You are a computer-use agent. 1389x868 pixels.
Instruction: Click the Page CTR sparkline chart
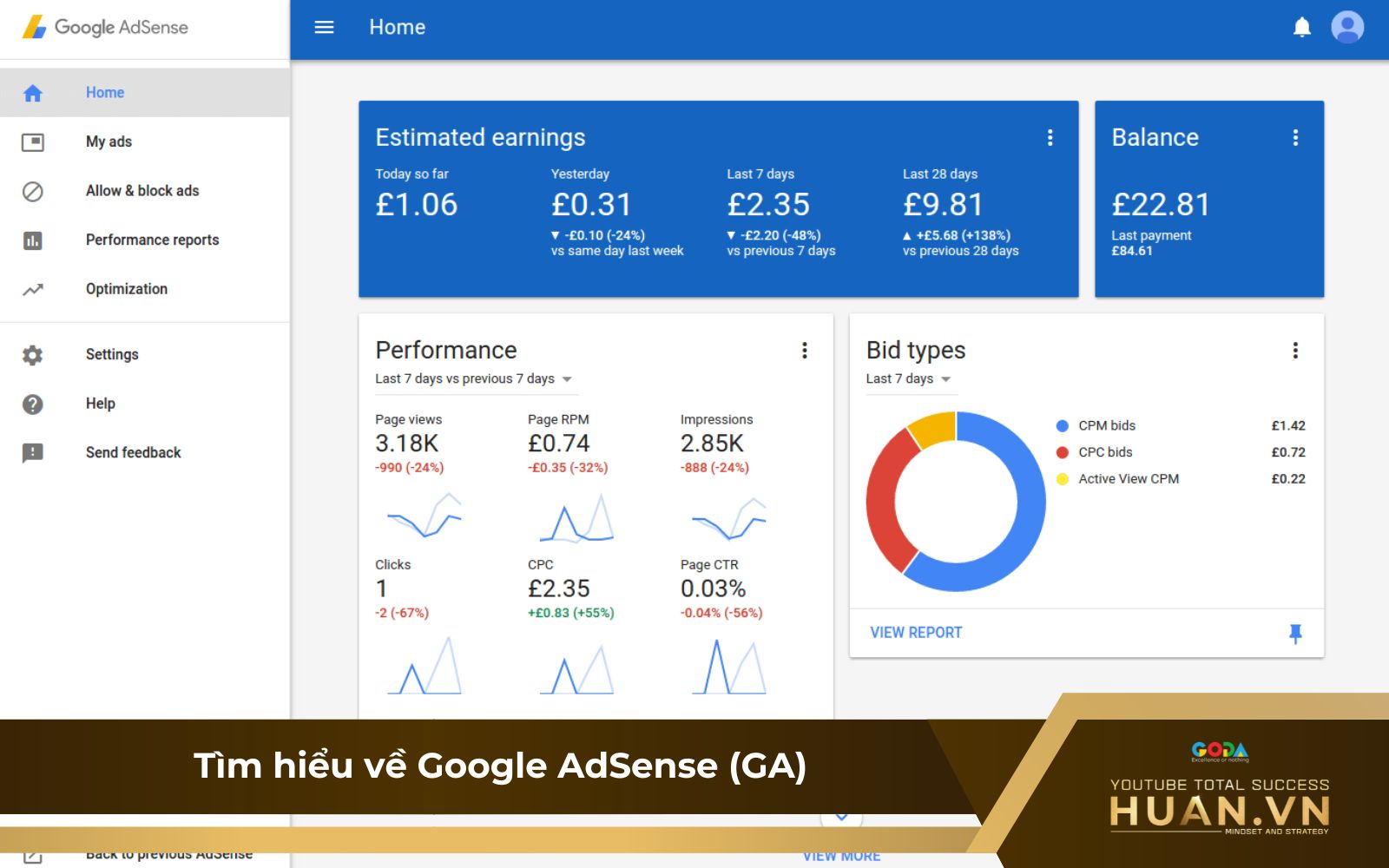point(729,667)
